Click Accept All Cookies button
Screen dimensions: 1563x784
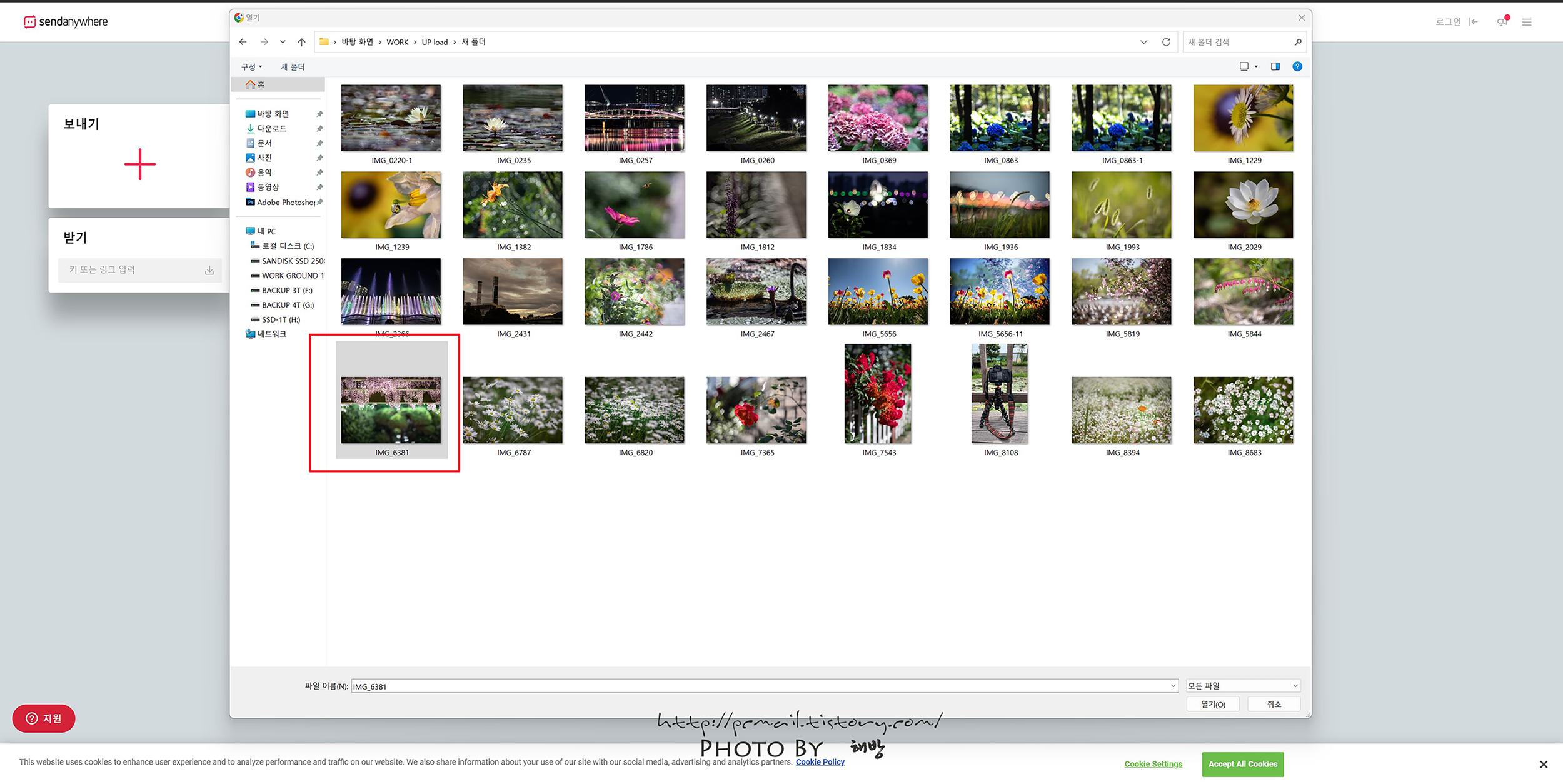coord(1242,764)
